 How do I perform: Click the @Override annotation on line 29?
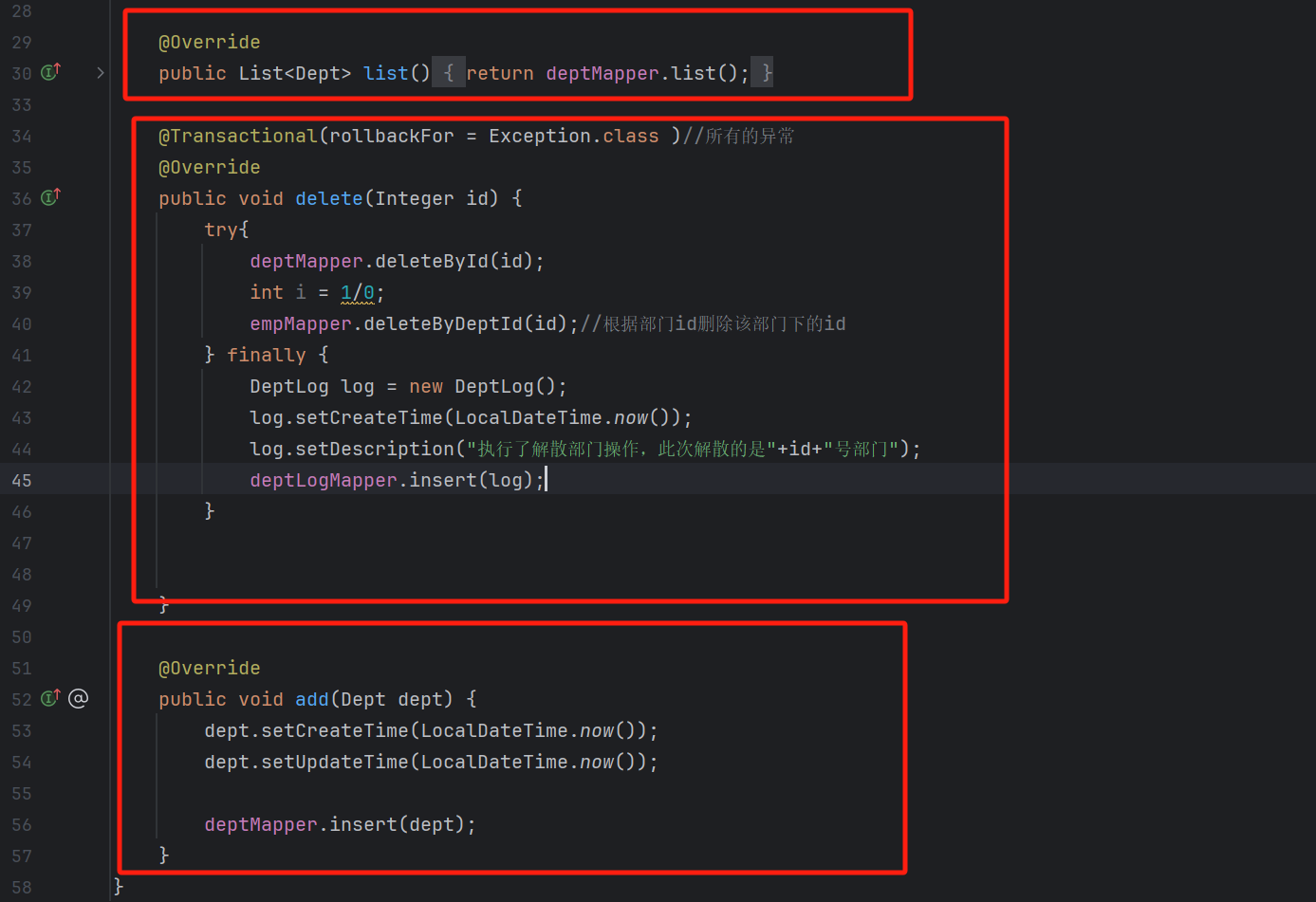pos(210,42)
